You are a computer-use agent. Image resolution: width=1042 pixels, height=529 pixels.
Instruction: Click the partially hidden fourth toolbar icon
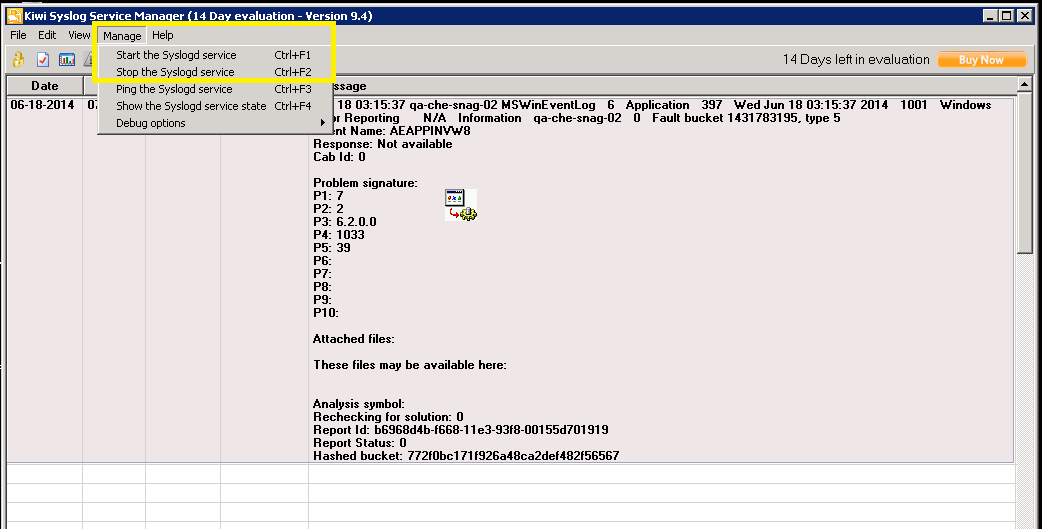coord(89,60)
